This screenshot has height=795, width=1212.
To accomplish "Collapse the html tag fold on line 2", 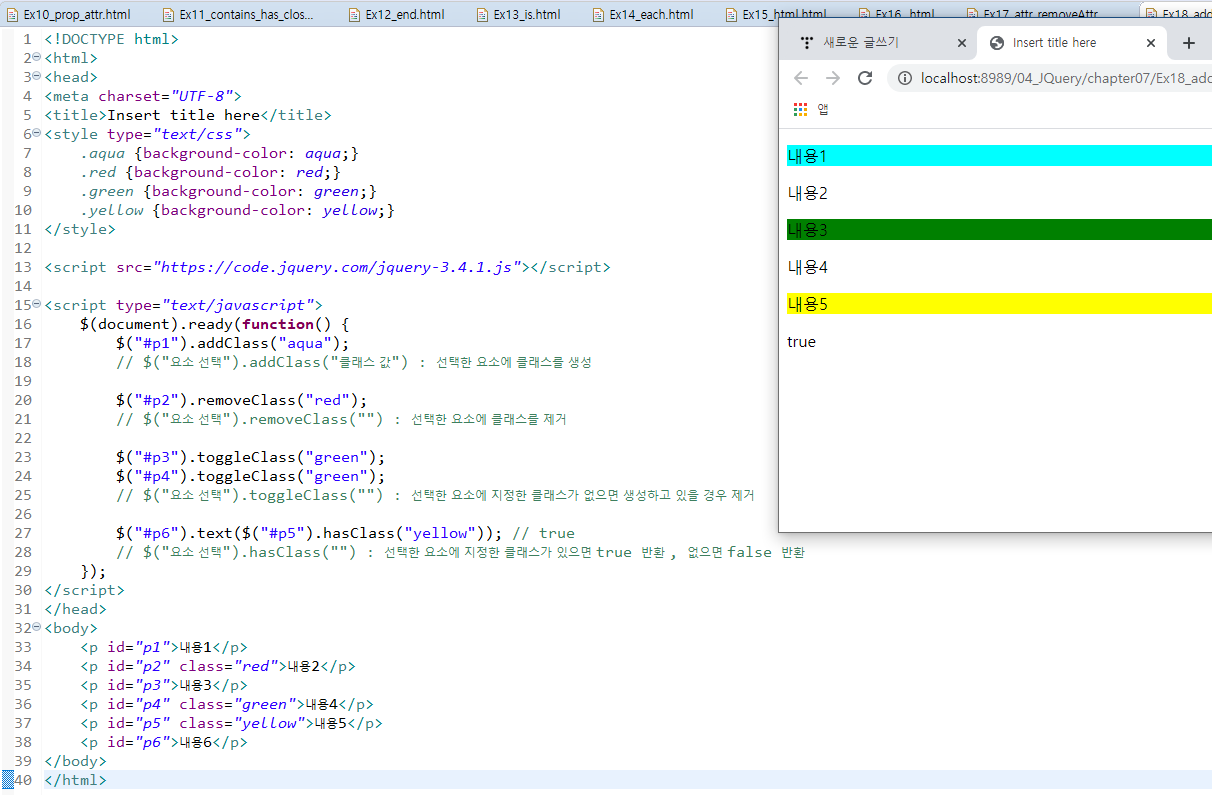I will pyautogui.click(x=36, y=58).
